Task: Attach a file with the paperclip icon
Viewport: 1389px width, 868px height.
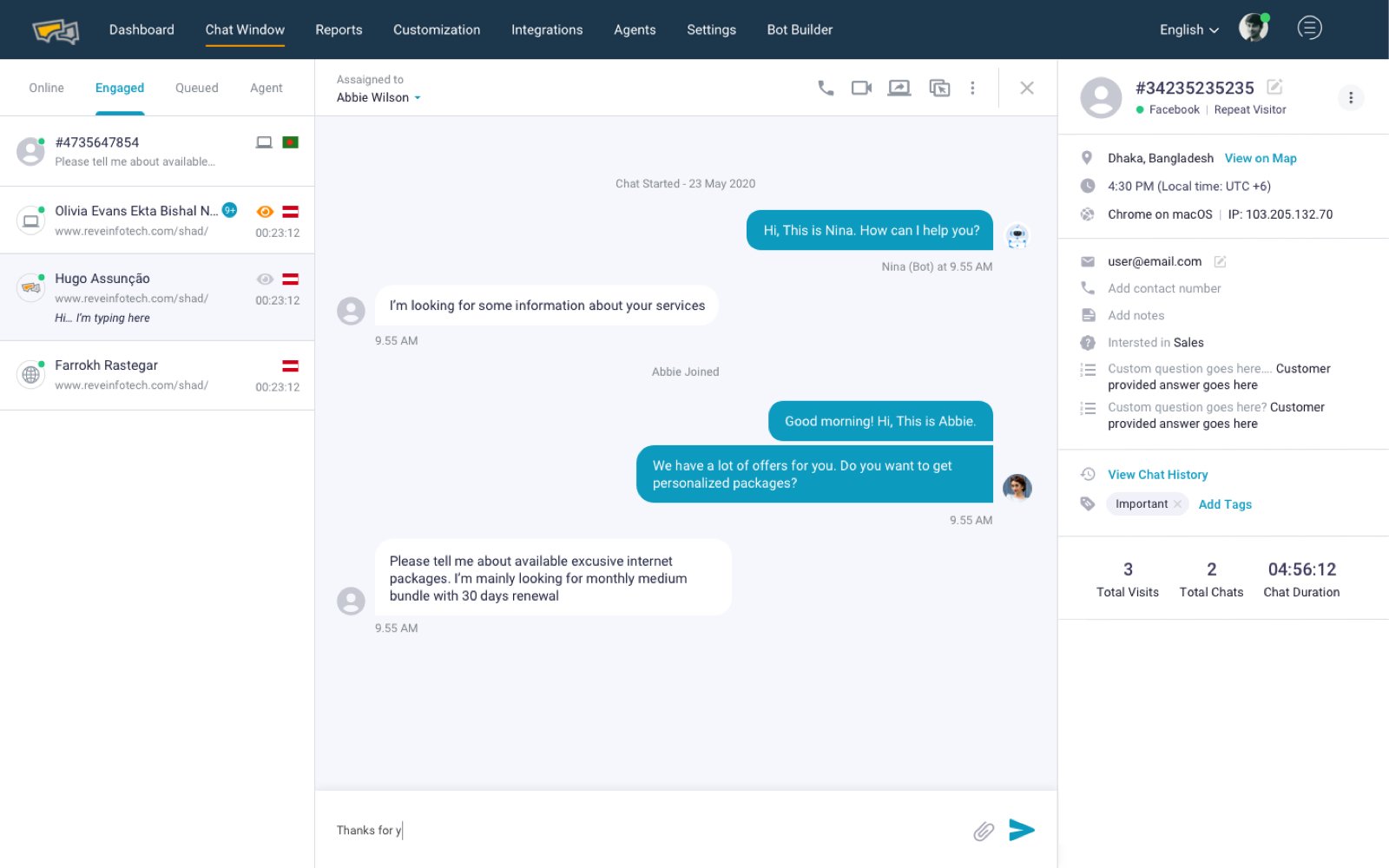Action: [x=984, y=832]
